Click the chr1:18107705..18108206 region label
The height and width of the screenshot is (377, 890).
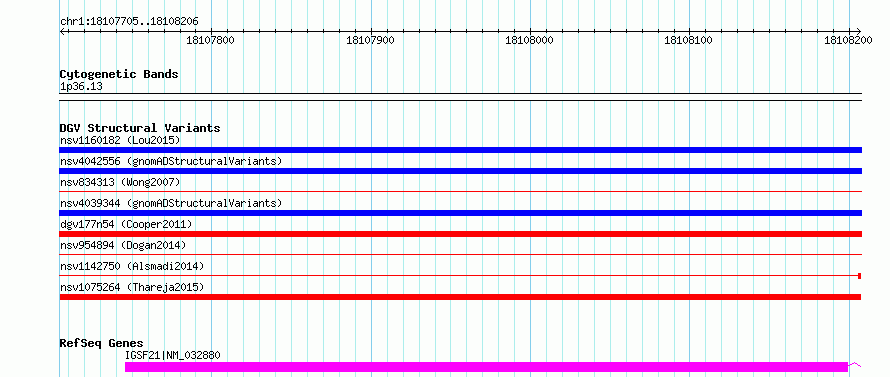129,21
